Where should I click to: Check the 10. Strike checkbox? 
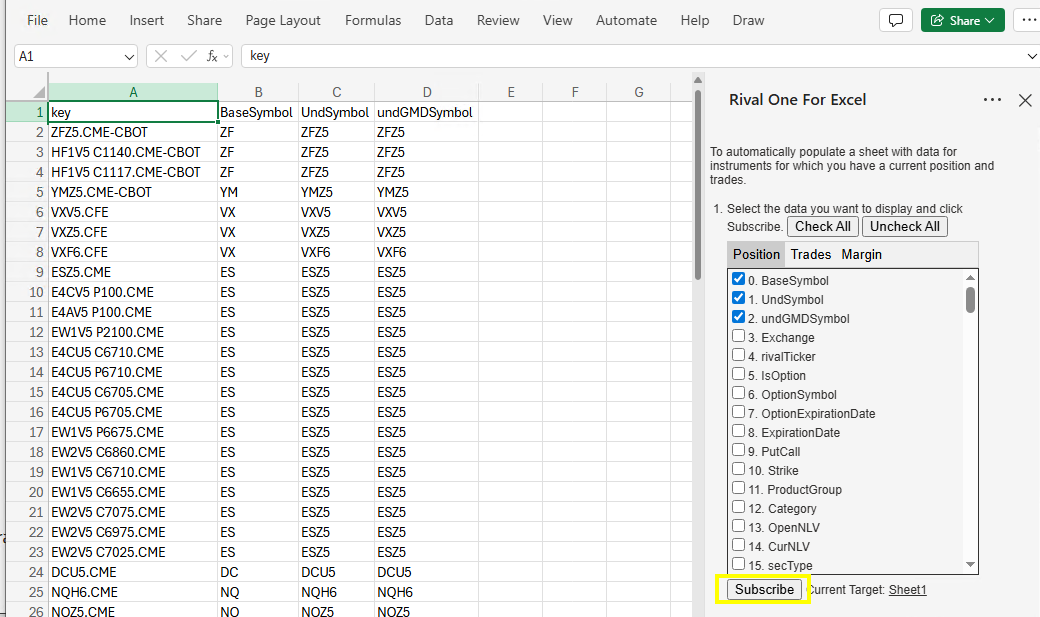tap(738, 470)
